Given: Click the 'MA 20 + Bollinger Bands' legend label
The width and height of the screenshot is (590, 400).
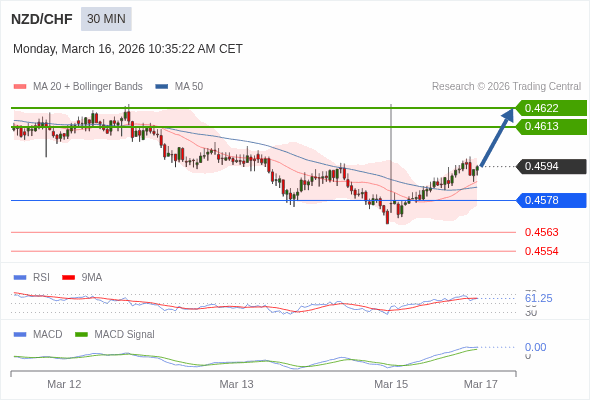Looking at the screenshot, I should pos(88,87).
